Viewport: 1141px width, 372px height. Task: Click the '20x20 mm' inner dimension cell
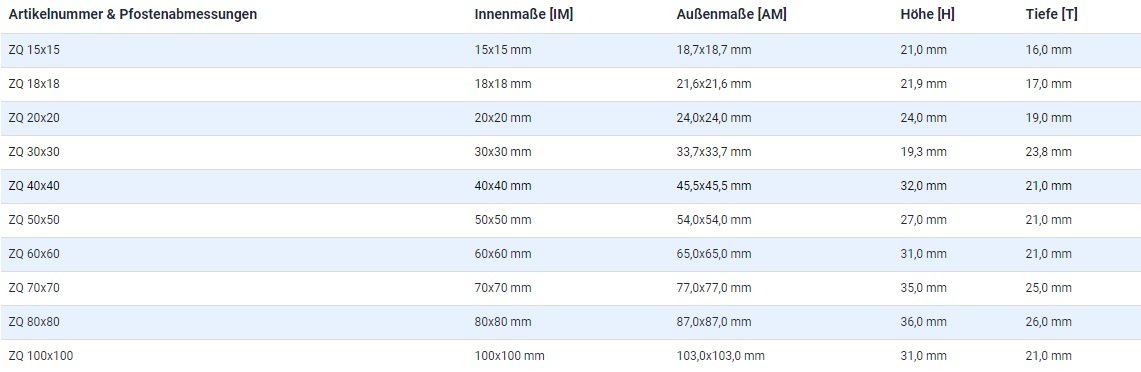pos(503,118)
